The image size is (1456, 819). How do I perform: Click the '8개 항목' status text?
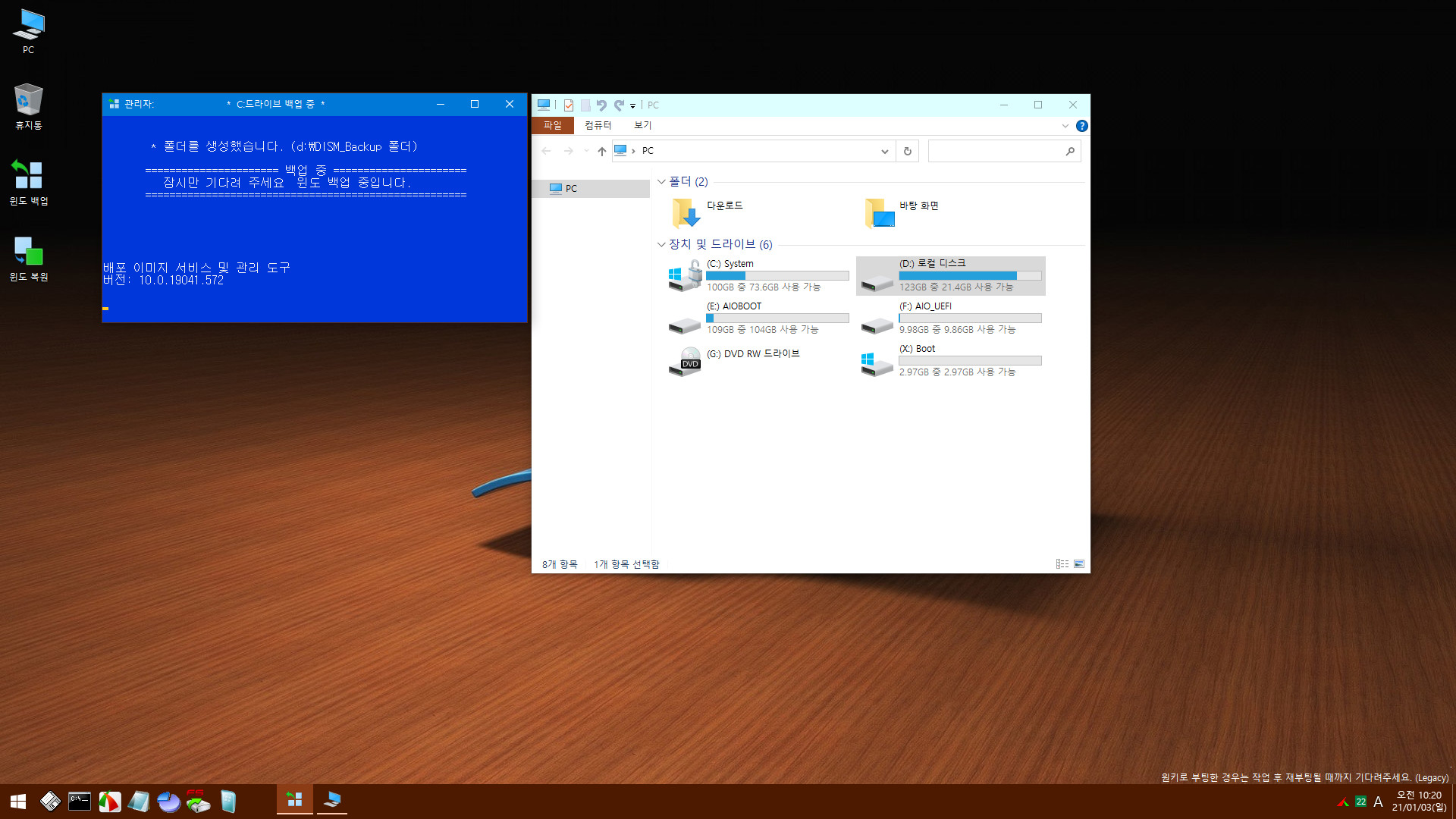[x=560, y=564]
